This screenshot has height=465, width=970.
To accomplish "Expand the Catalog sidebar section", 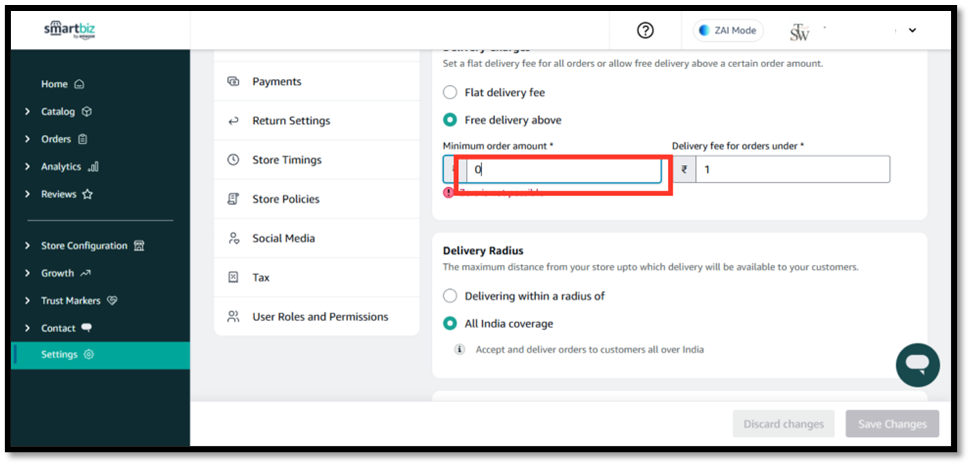I will (27, 112).
